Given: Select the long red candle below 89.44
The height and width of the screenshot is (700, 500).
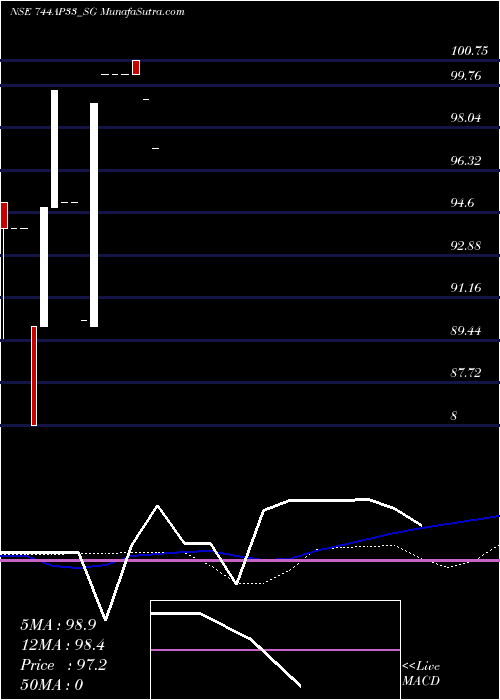Looking at the screenshot, I should tap(34, 376).
